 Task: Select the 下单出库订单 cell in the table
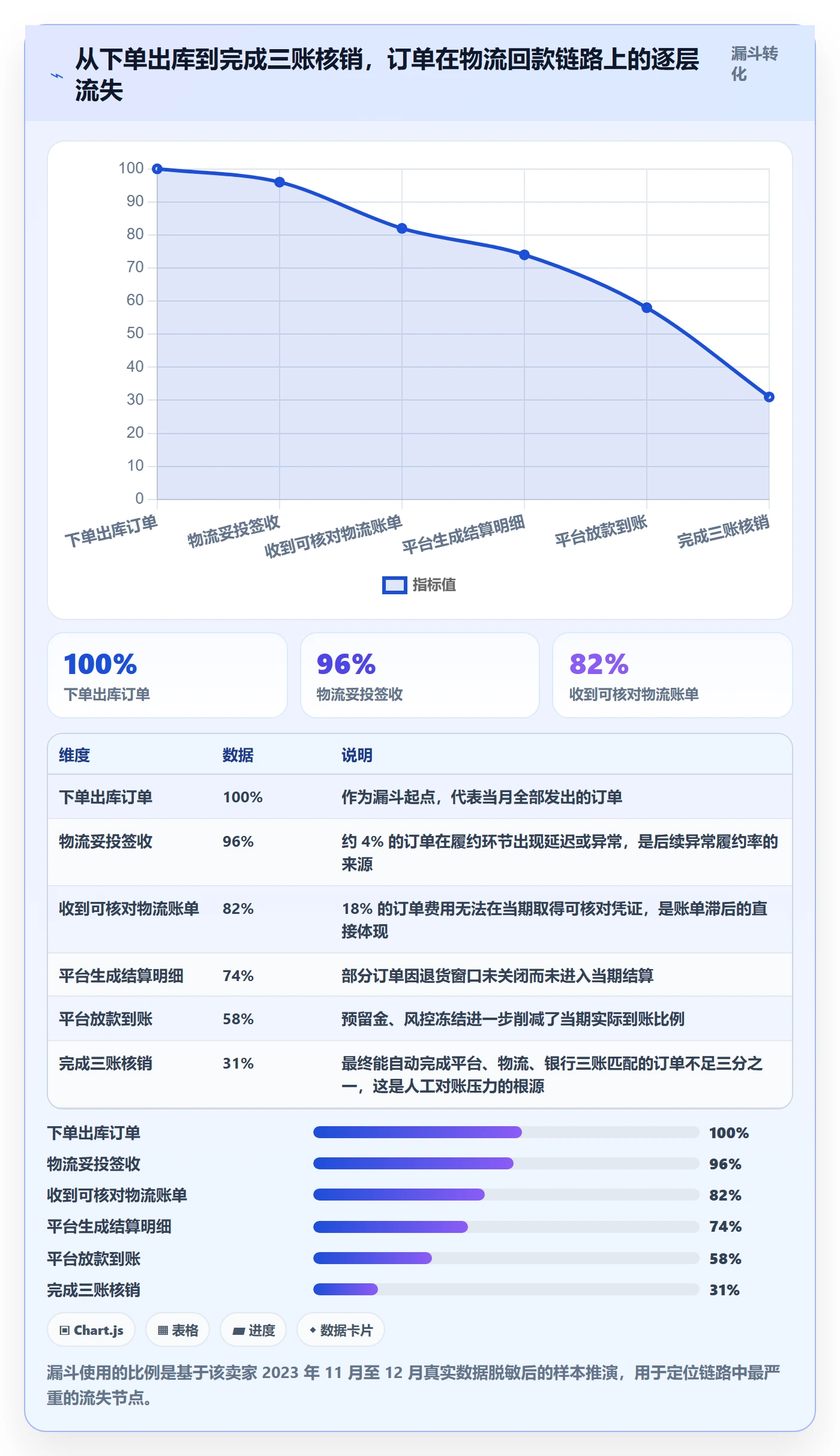[106, 797]
